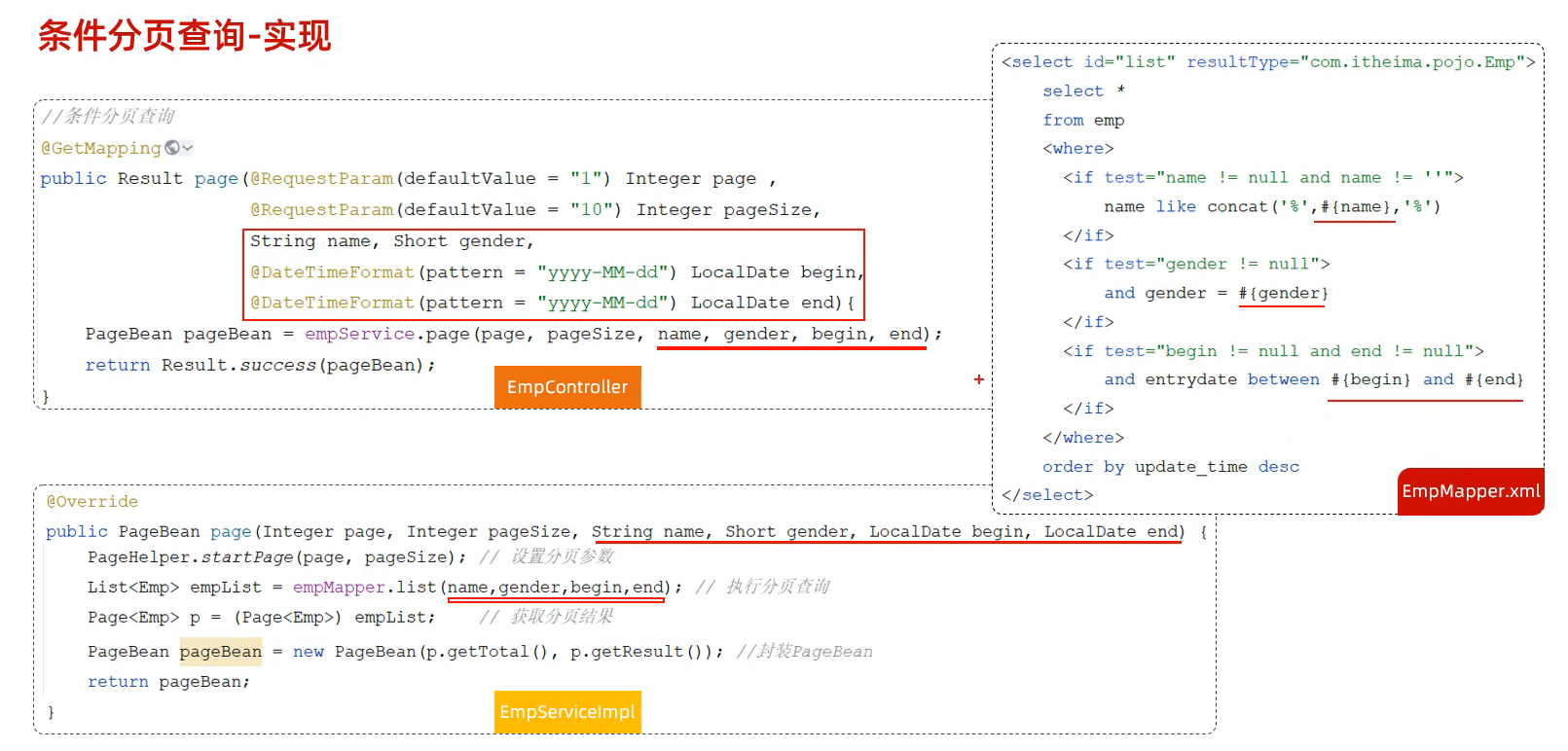Click the globe icon beside @GetMapping
Image resolution: width=1568 pixels, height=751 pixels.
pos(172,148)
